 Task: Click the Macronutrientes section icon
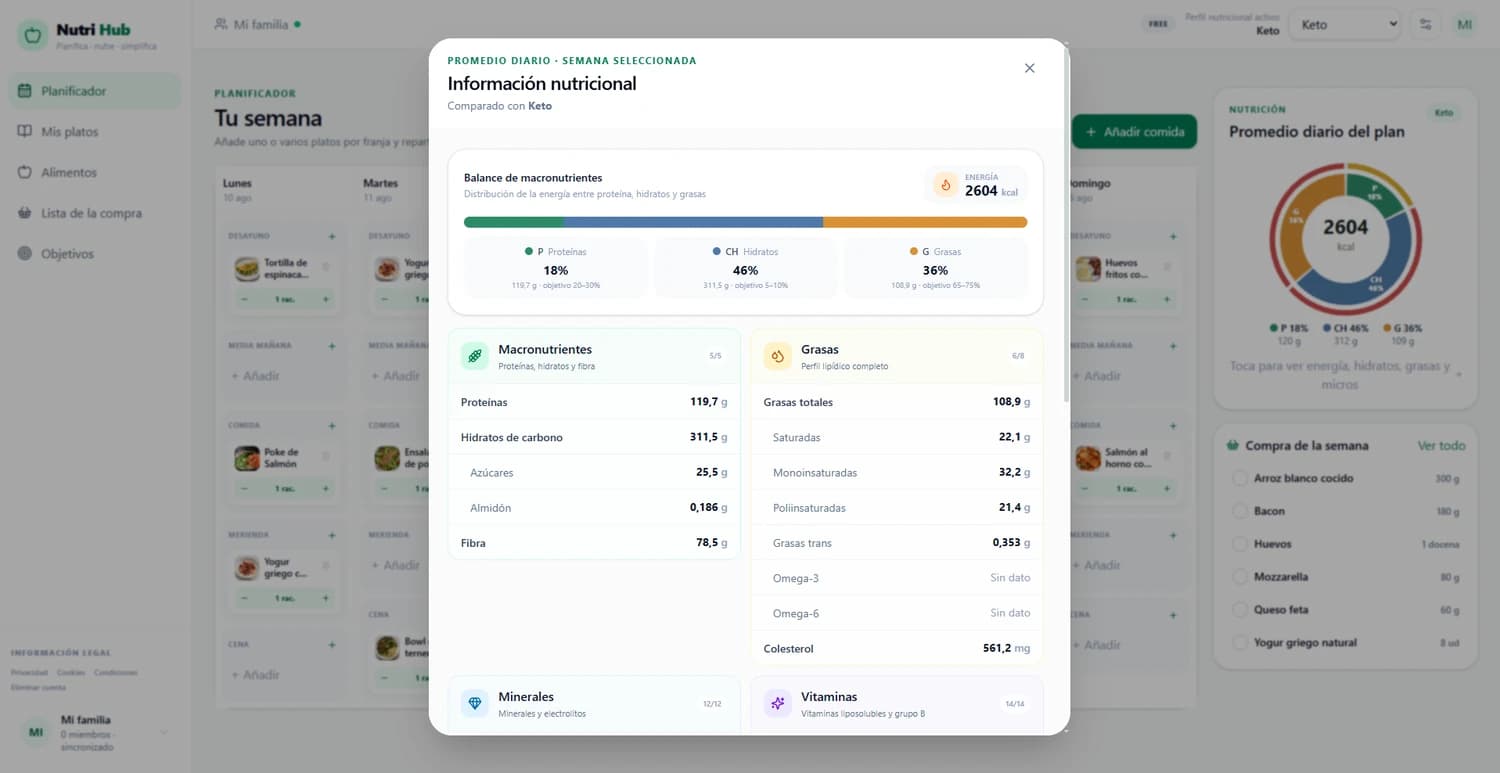475,356
